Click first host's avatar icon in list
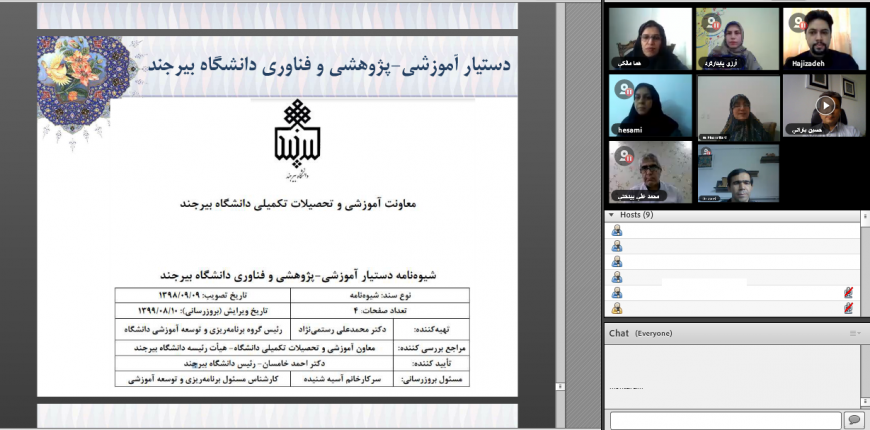Screen dimensions: 870x430 tap(617, 230)
